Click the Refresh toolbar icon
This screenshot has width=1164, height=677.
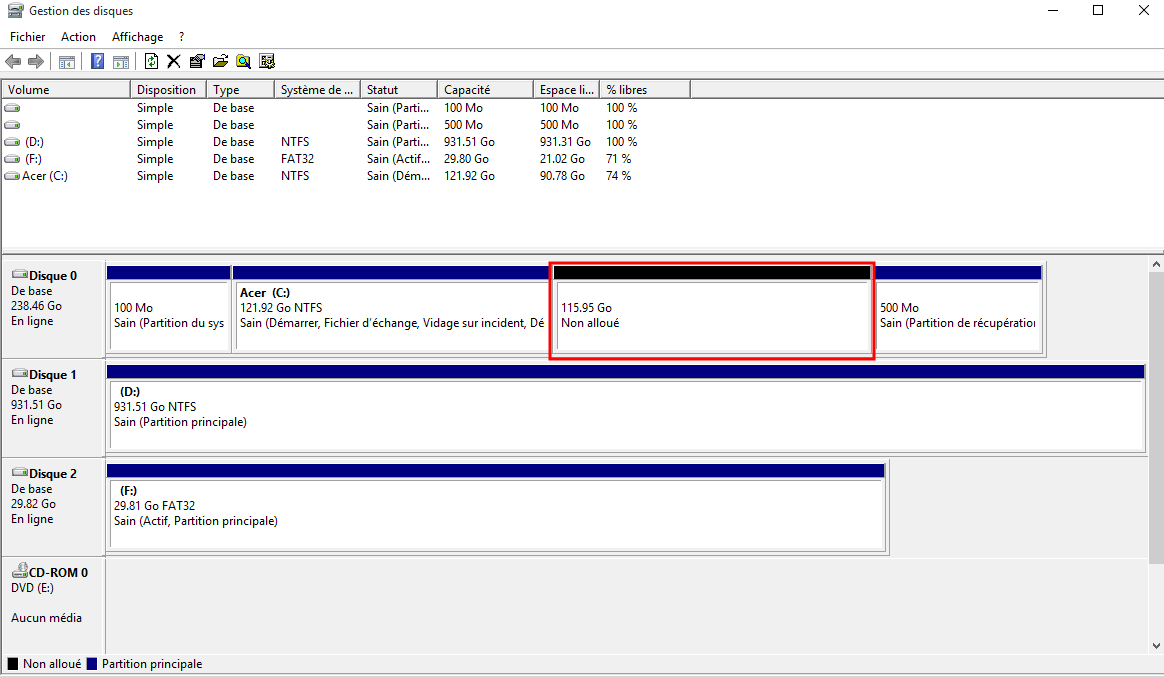(151, 62)
